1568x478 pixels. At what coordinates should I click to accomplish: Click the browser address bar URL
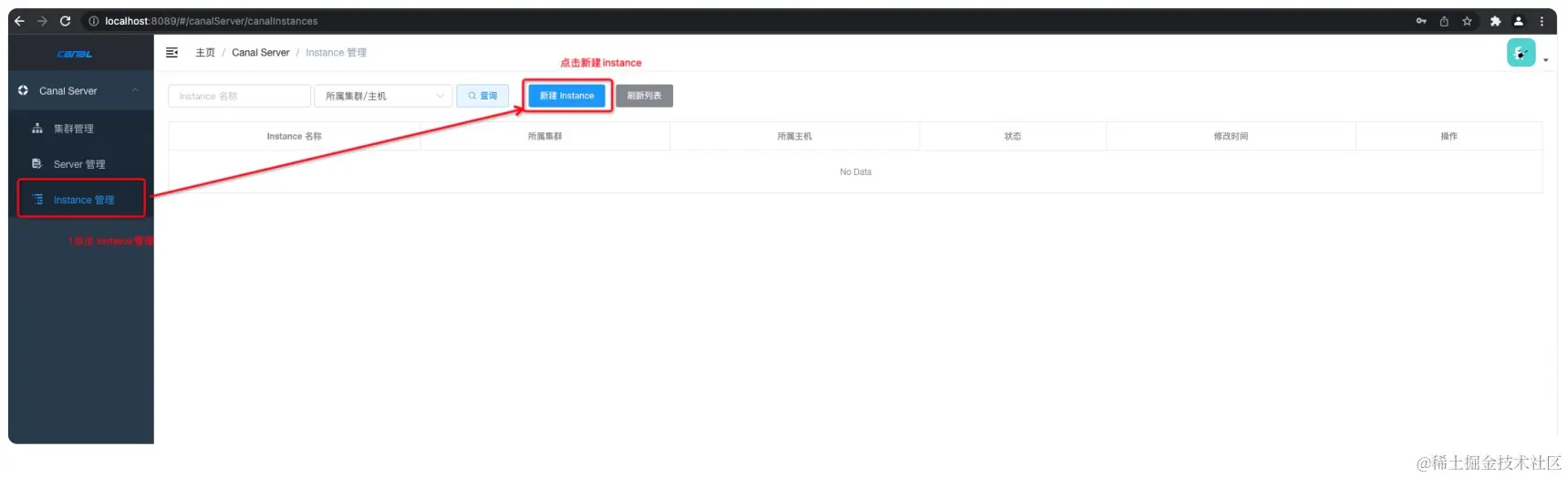(212, 21)
